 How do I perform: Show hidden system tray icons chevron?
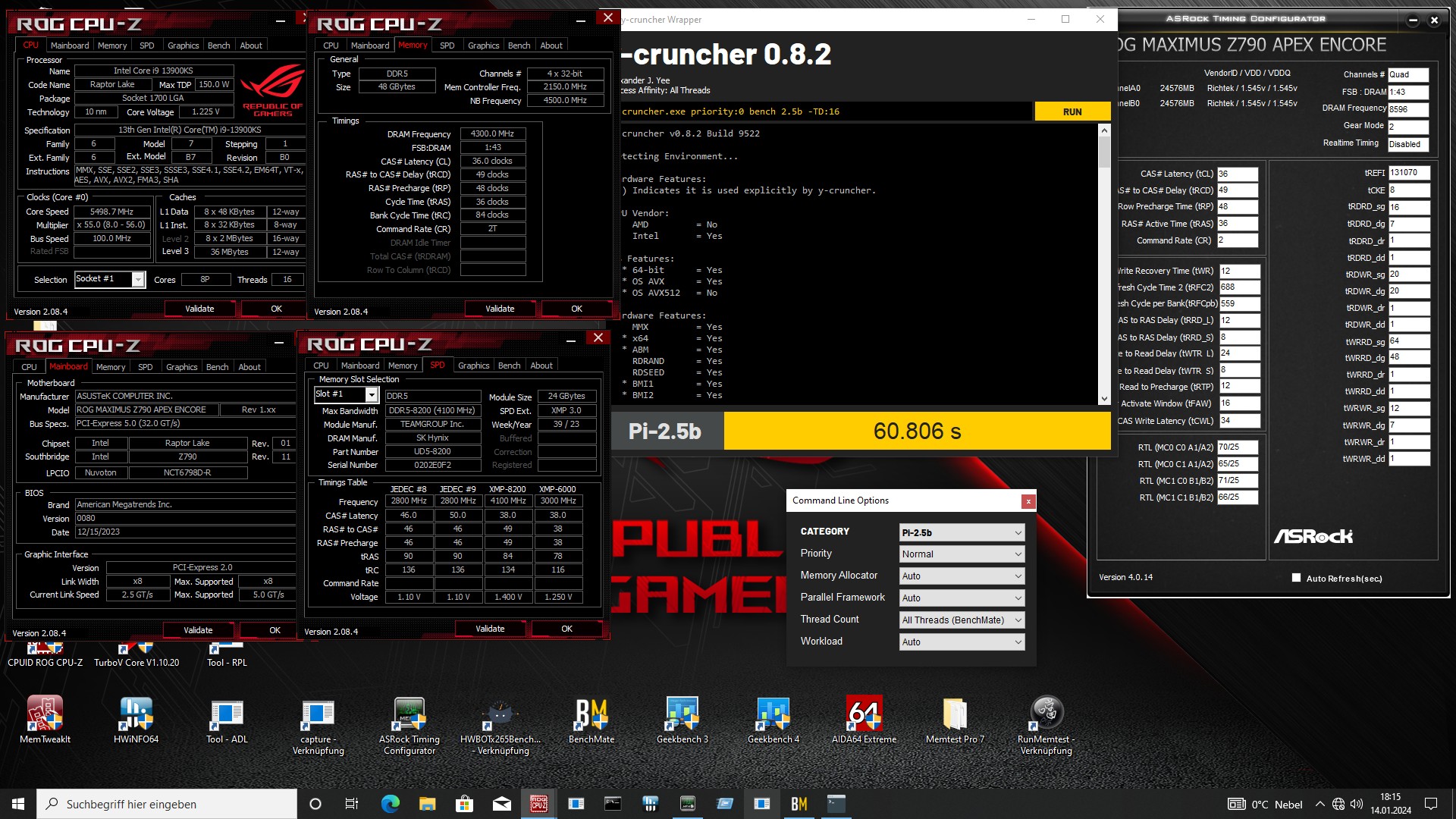1319,804
